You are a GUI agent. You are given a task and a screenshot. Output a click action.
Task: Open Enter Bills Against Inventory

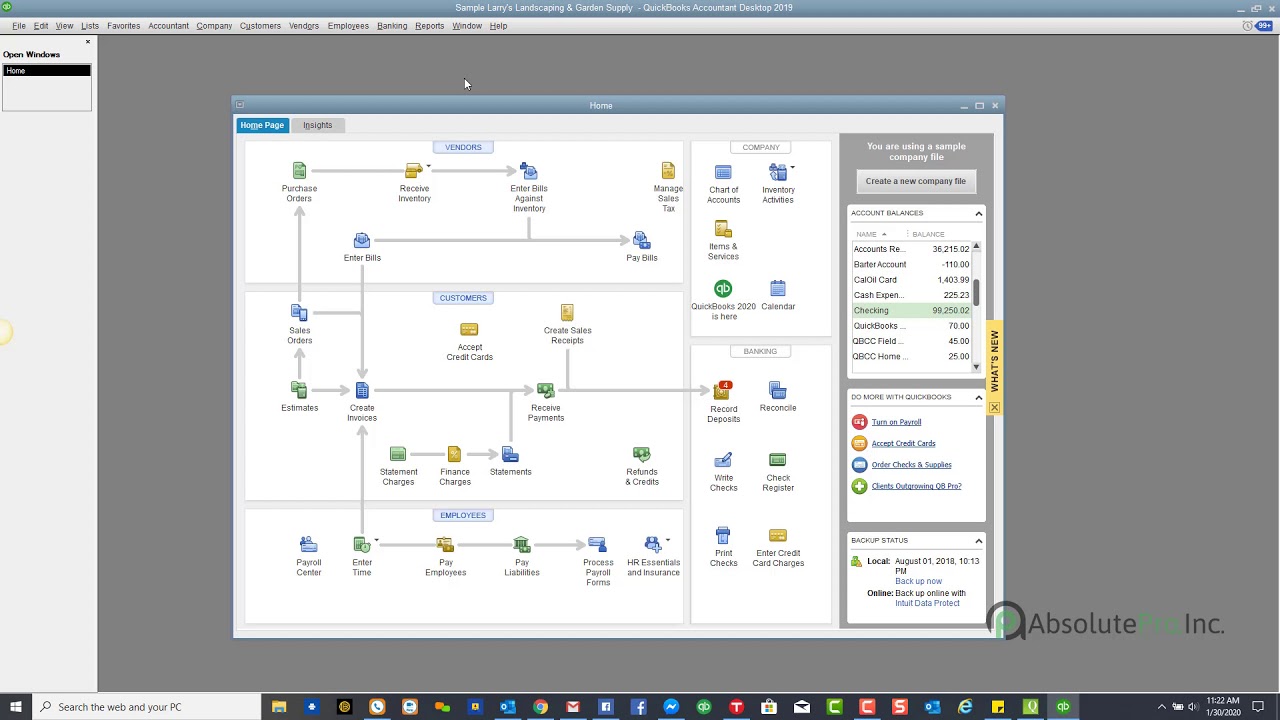click(529, 171)
